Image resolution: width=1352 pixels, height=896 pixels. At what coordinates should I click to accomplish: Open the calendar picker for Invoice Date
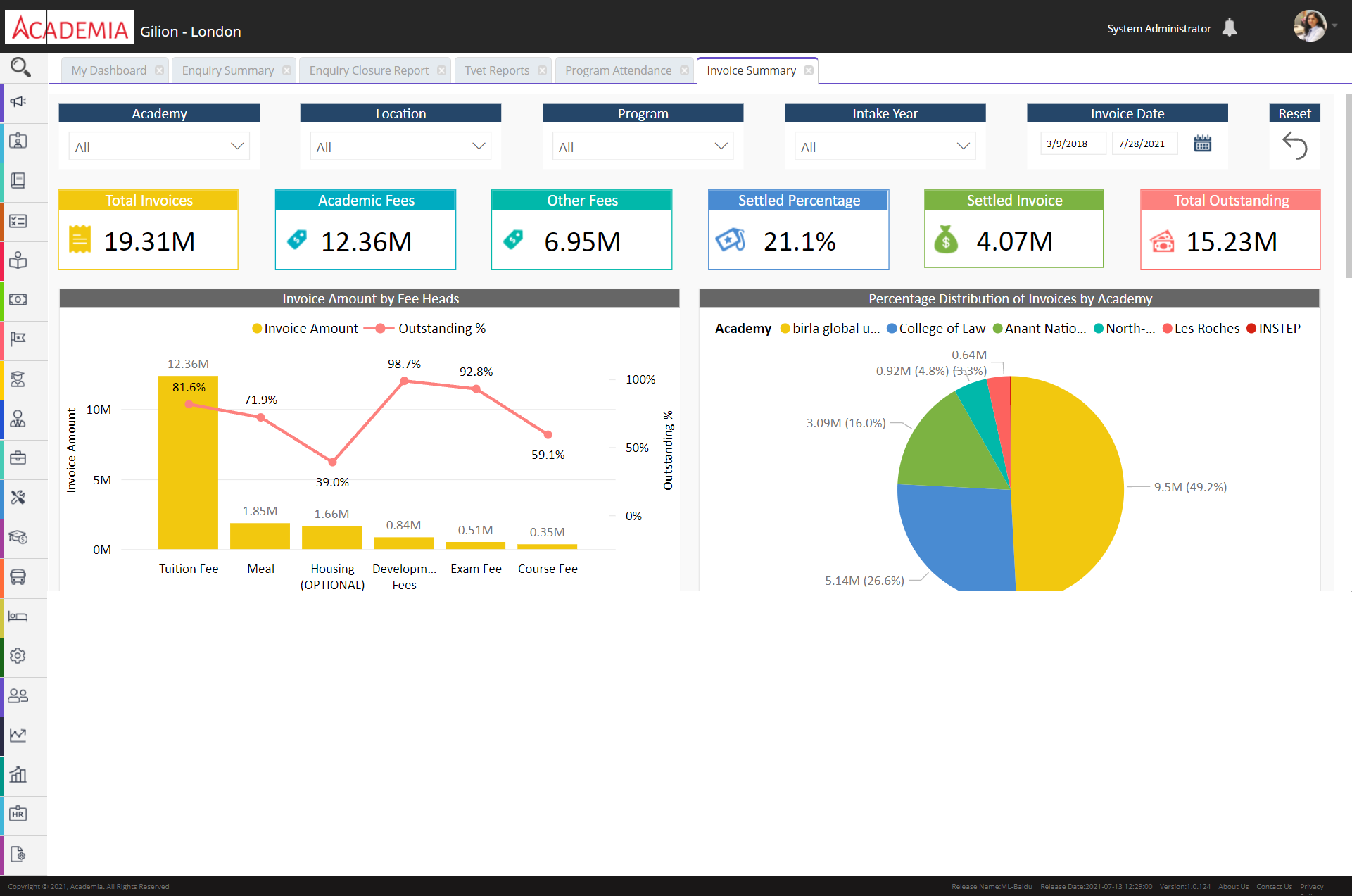(x=1202, y=144)
